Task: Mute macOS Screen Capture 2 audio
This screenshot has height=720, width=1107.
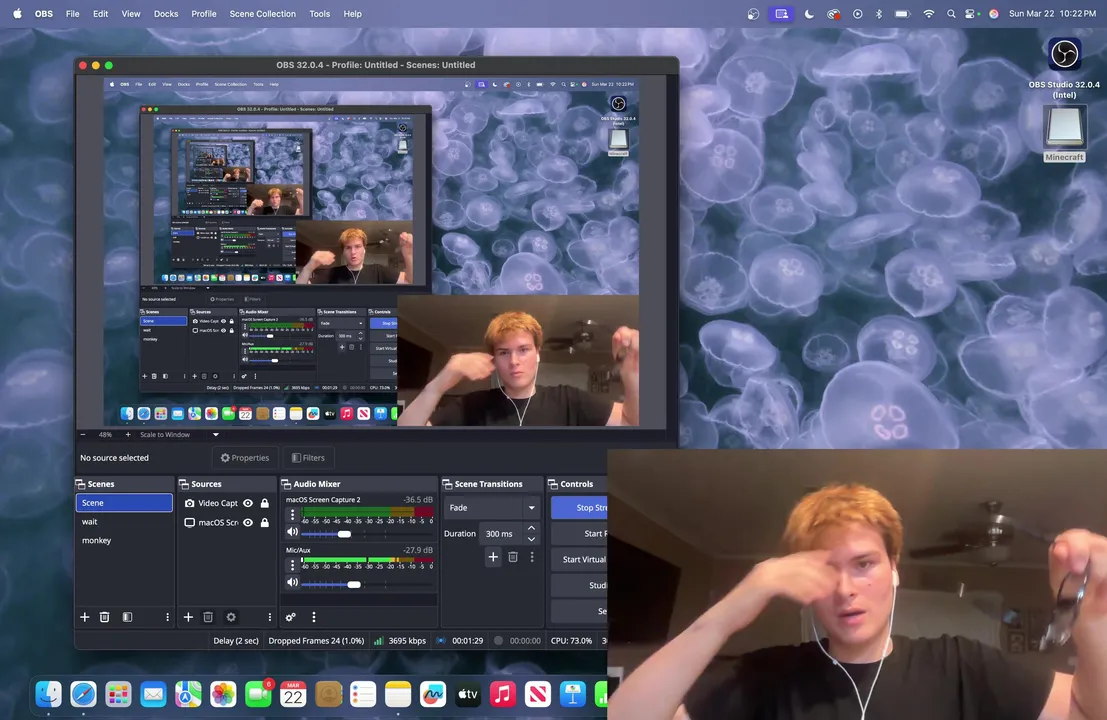Action: [292, 532]
